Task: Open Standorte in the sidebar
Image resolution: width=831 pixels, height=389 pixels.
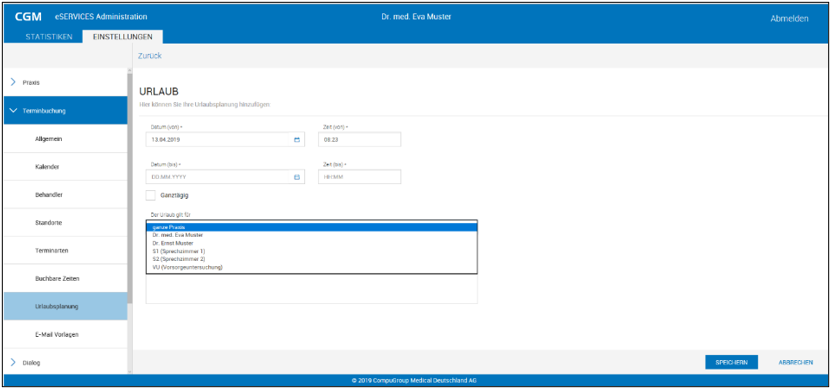Action: (66, 223)
